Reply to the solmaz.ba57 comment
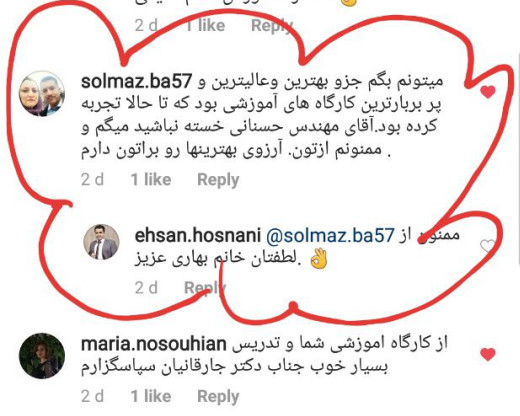 218,180
